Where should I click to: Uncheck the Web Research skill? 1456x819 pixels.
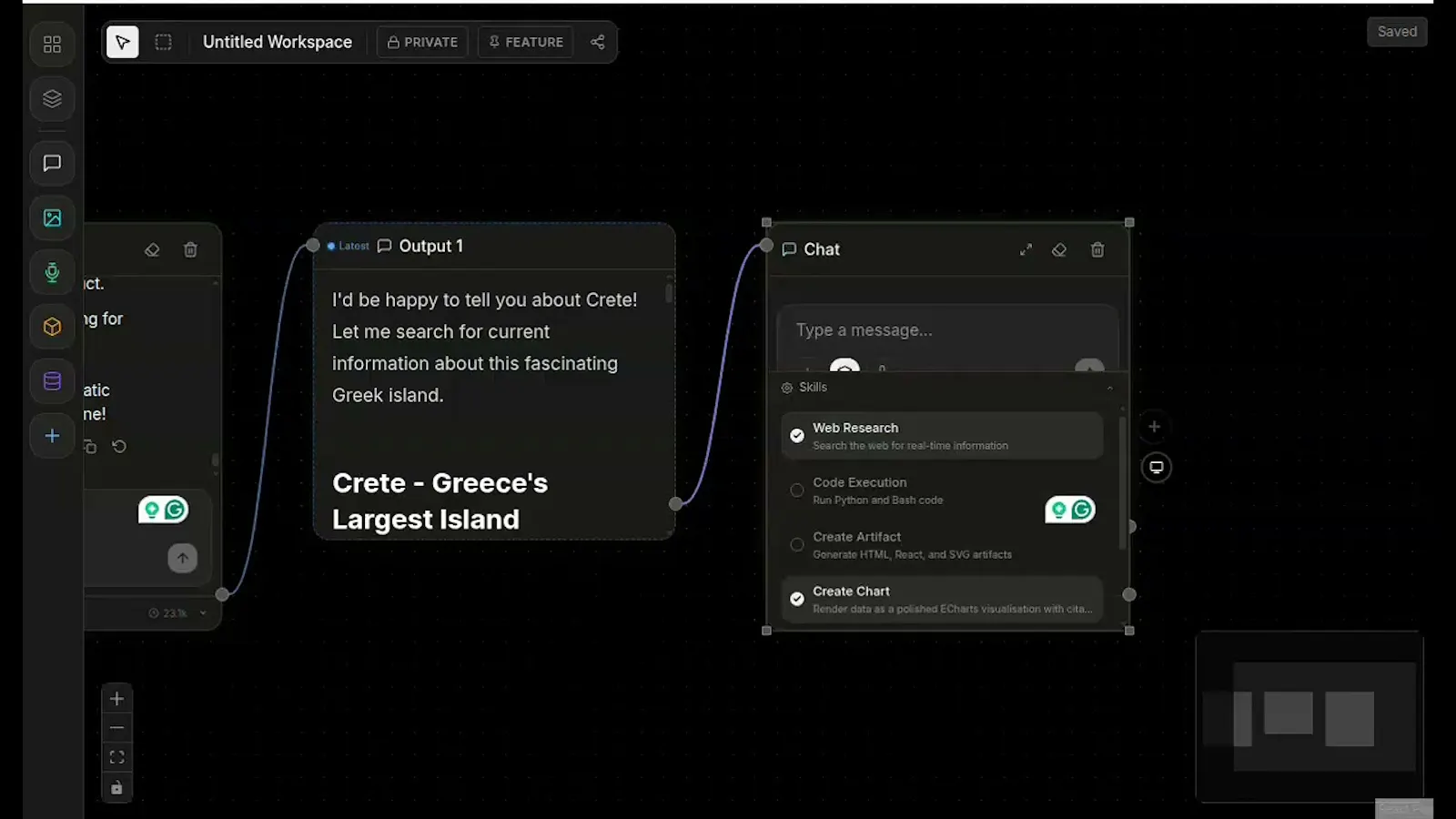coord(942,436)
